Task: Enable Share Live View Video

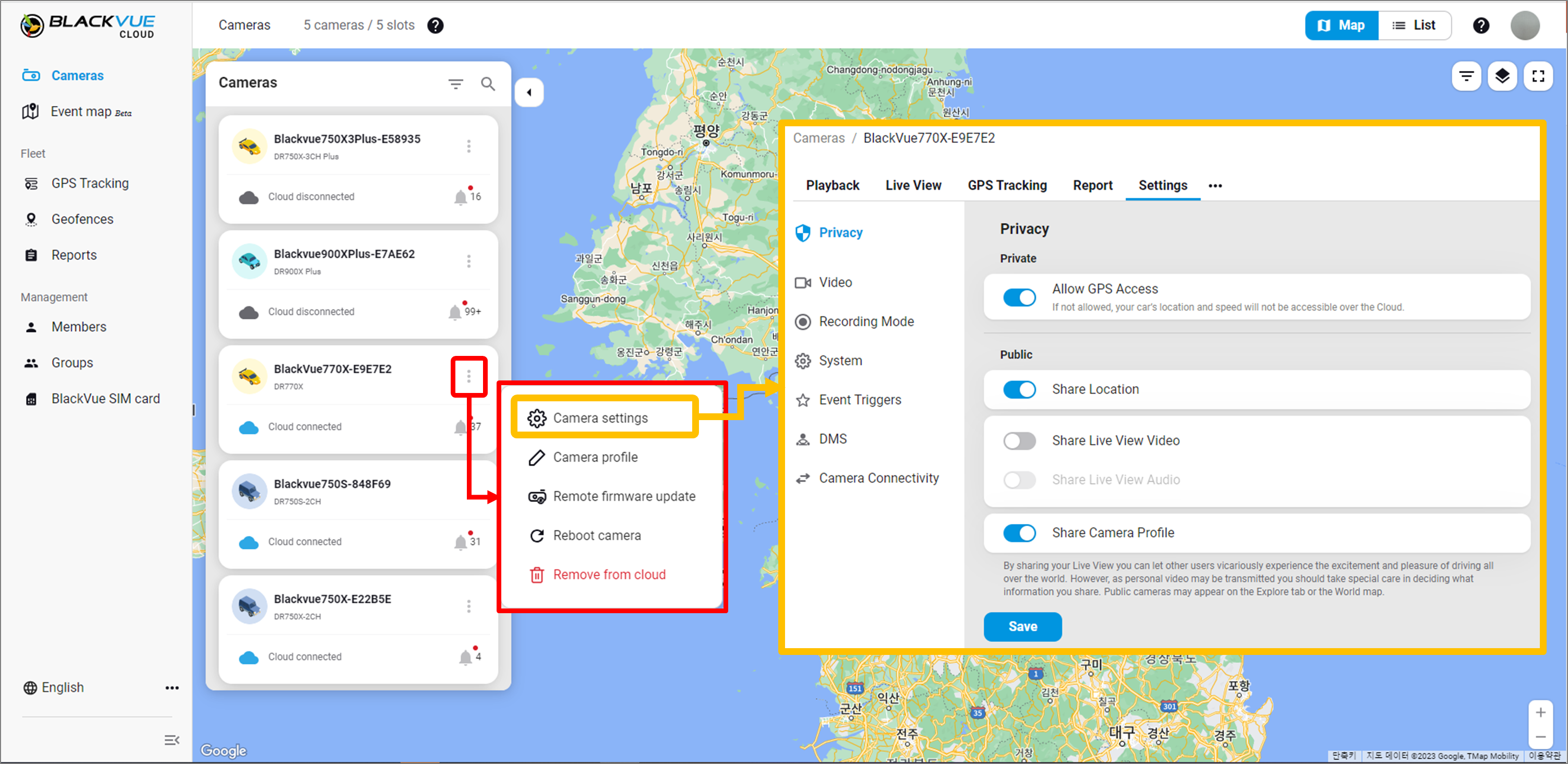Action: (x=1020, y=441)
